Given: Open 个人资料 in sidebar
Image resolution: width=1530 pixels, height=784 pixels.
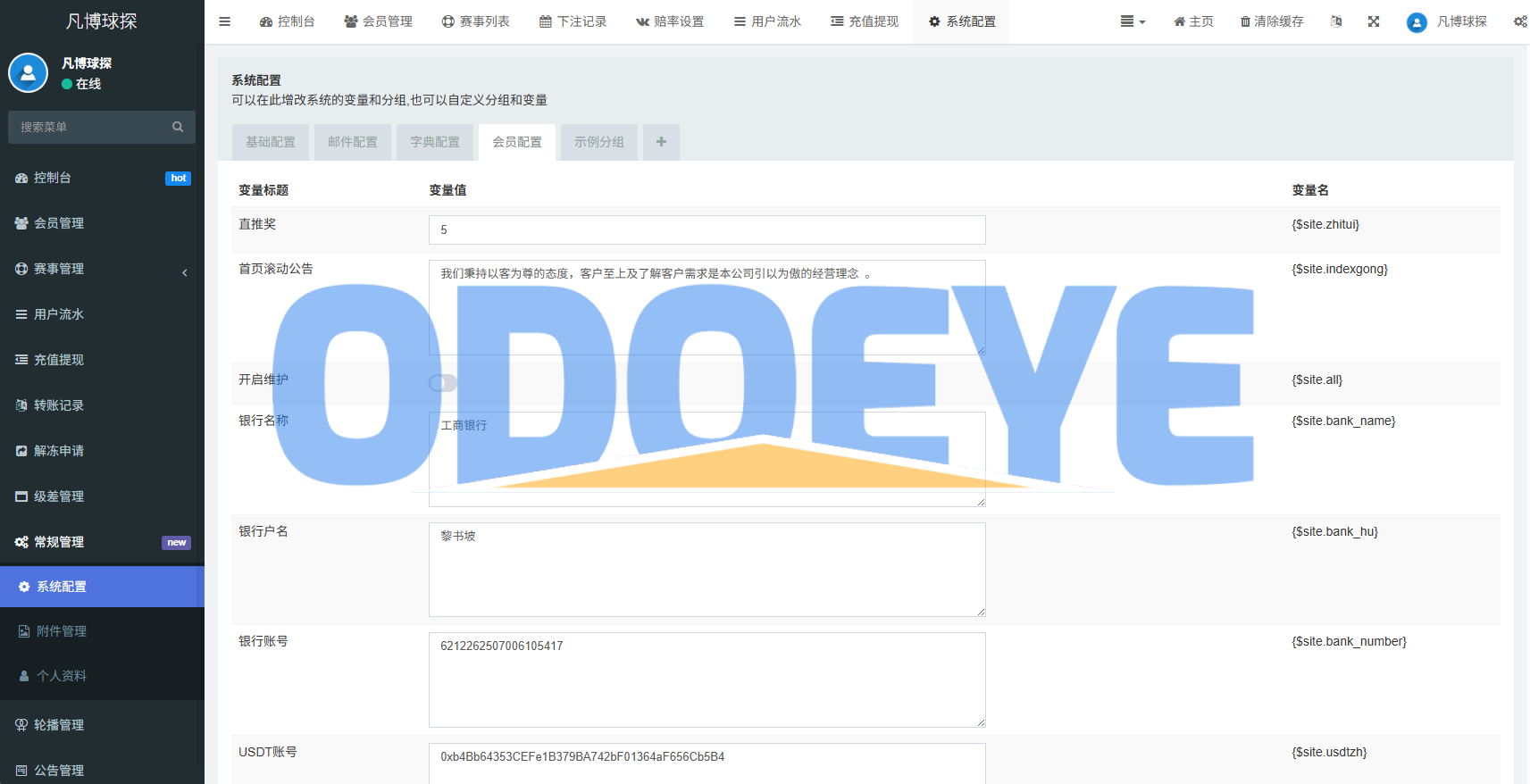Looking at the screenshot, I should (102, 676).
